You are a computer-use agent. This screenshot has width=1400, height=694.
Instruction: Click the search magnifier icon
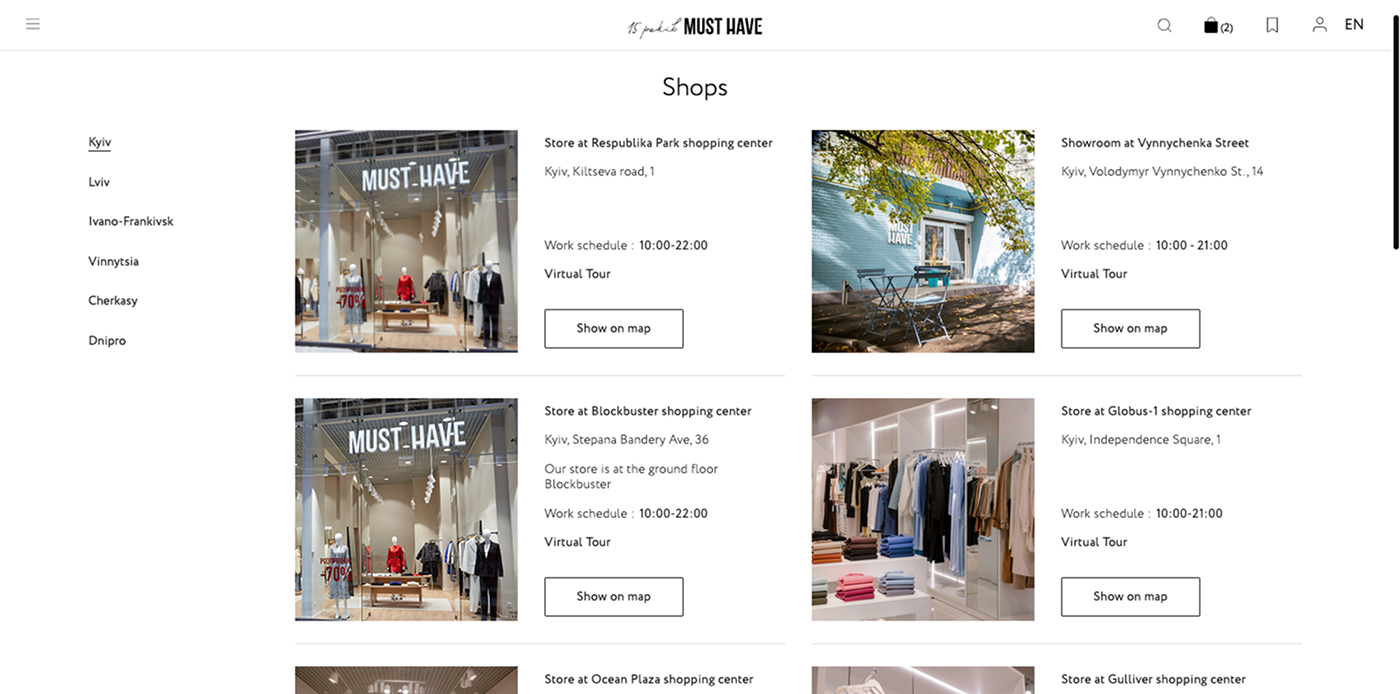point(1164,25)
